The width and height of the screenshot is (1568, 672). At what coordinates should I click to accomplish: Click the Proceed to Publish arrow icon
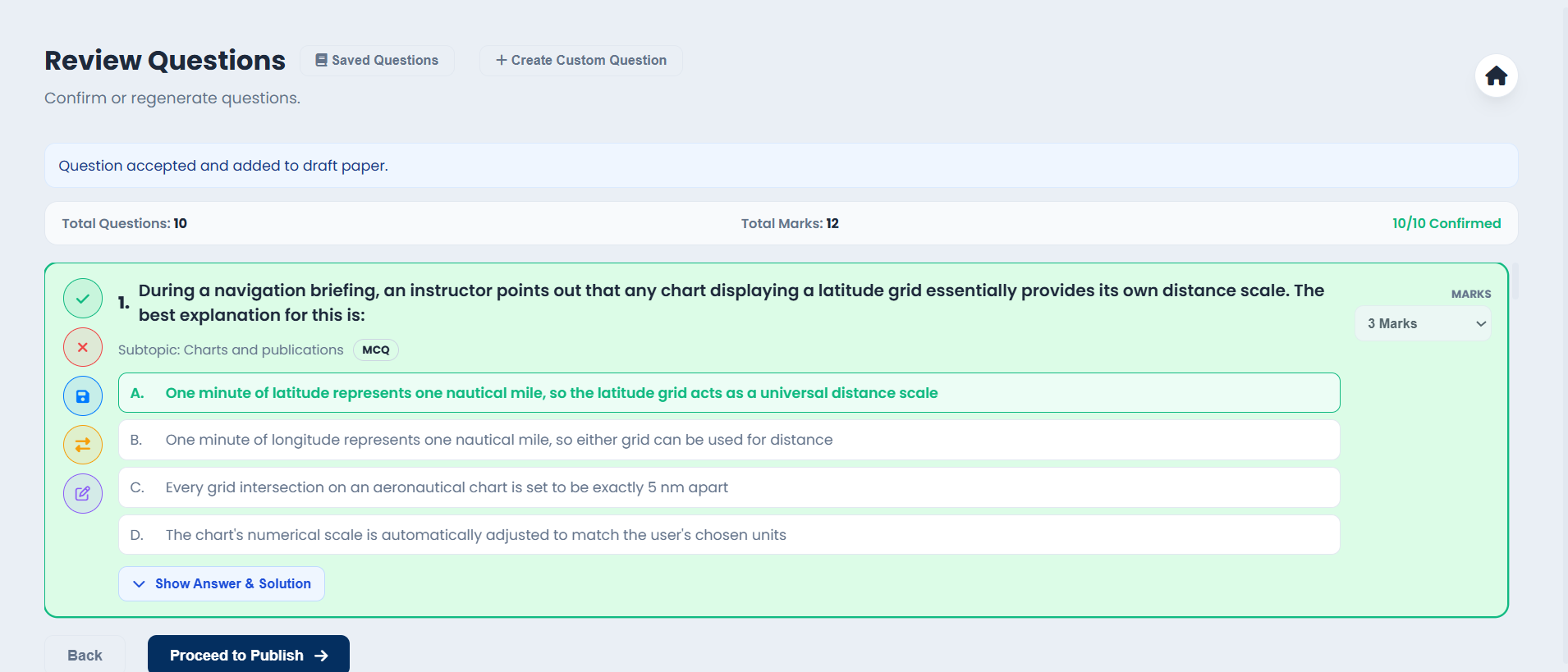pos(322,656)
